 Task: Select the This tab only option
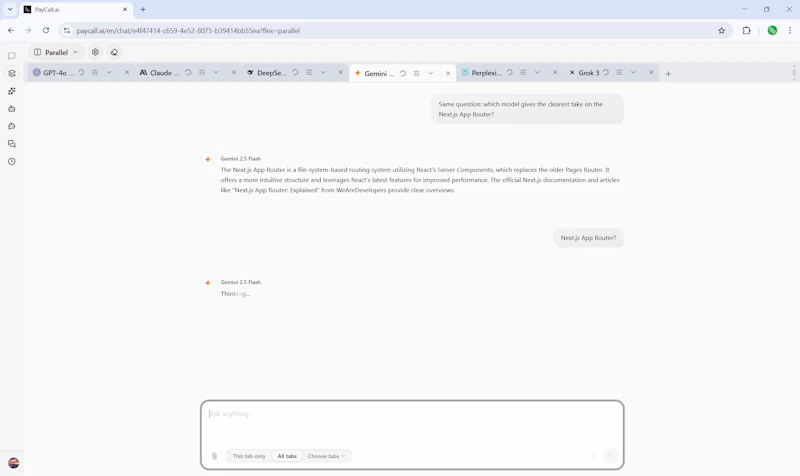pos(249,456)
